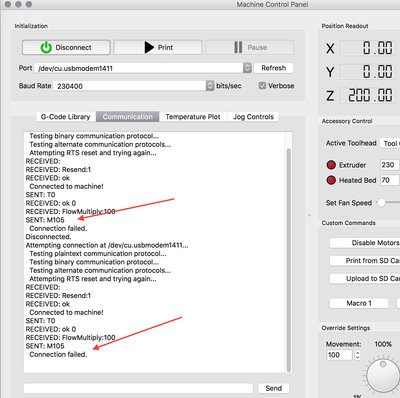Select the Communication tab

click(128, 117)
